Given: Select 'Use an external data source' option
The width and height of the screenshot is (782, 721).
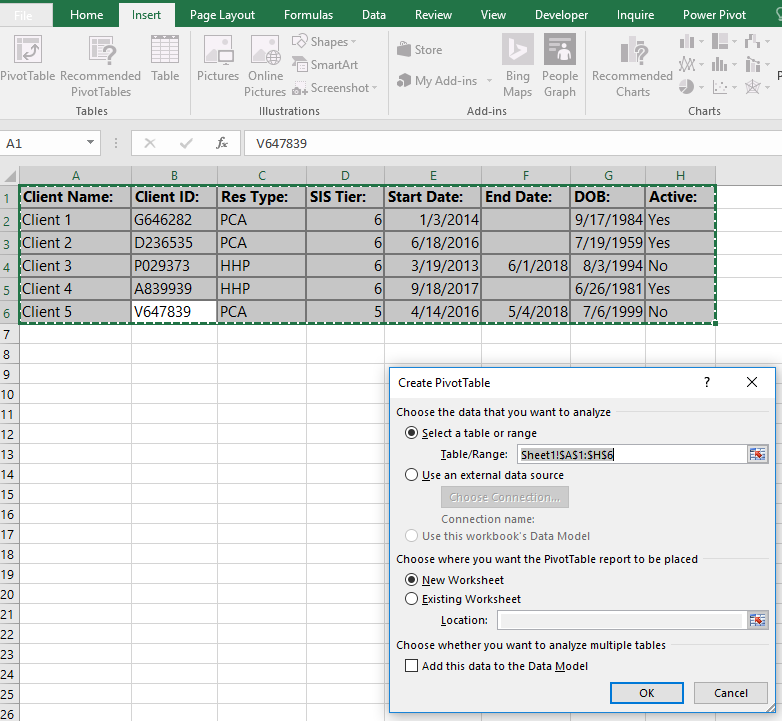Looking at the screenshot, I should (x=411, y=475).
